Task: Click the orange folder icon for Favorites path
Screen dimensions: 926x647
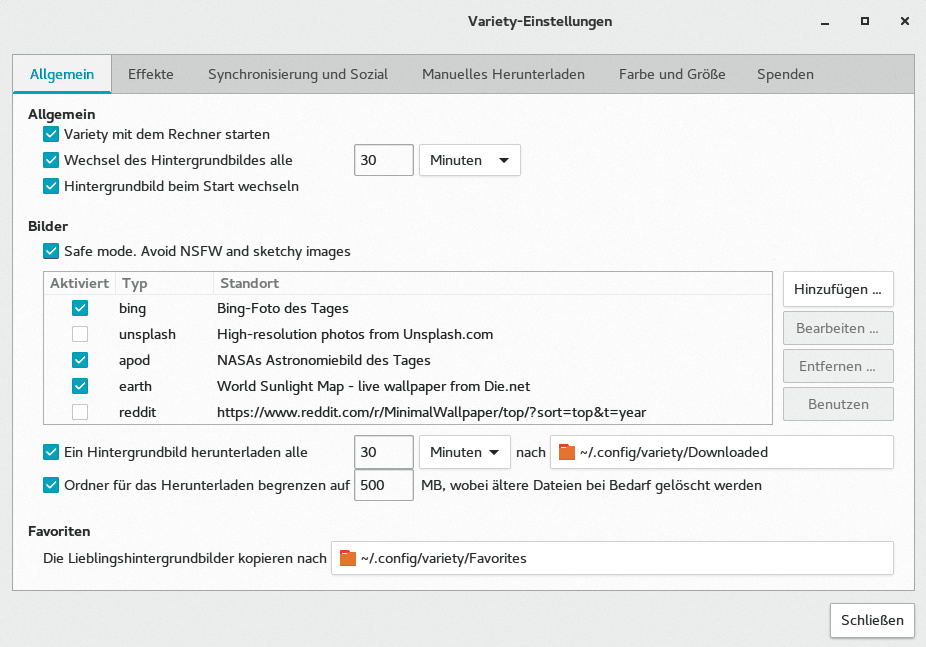Action: click(x=348, y=558)
